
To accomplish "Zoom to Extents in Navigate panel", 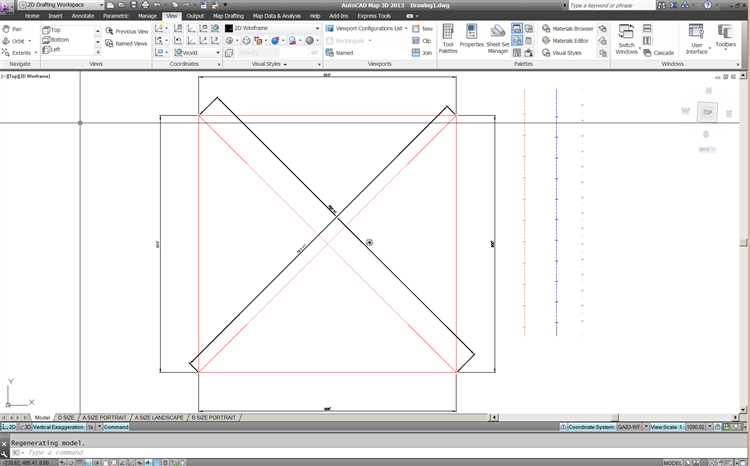I will click(19, 53).
